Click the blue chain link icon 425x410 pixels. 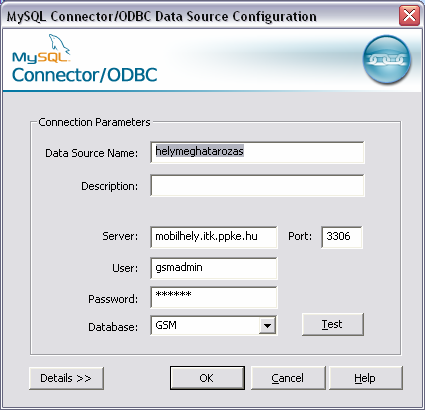point(387,59)
